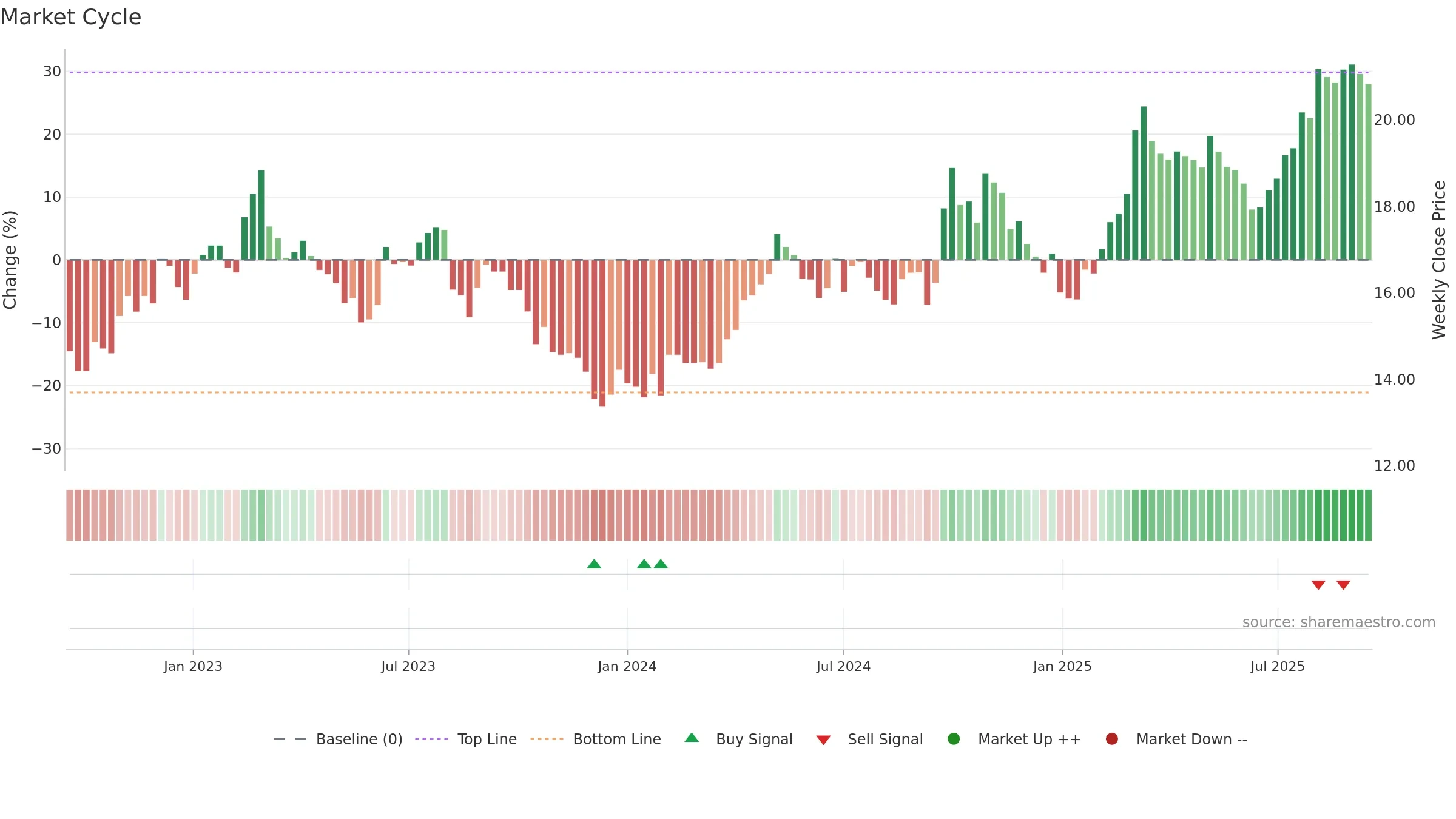Click the Jan 2023 axis label
The image size is (1456, 819).
pos(193,667)
